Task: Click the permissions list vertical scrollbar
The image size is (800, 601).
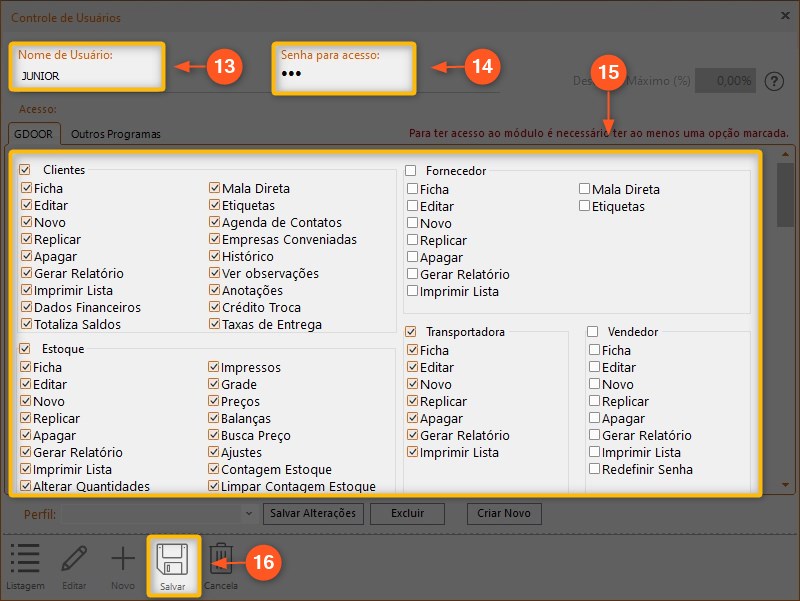Action: pos(785,320)
